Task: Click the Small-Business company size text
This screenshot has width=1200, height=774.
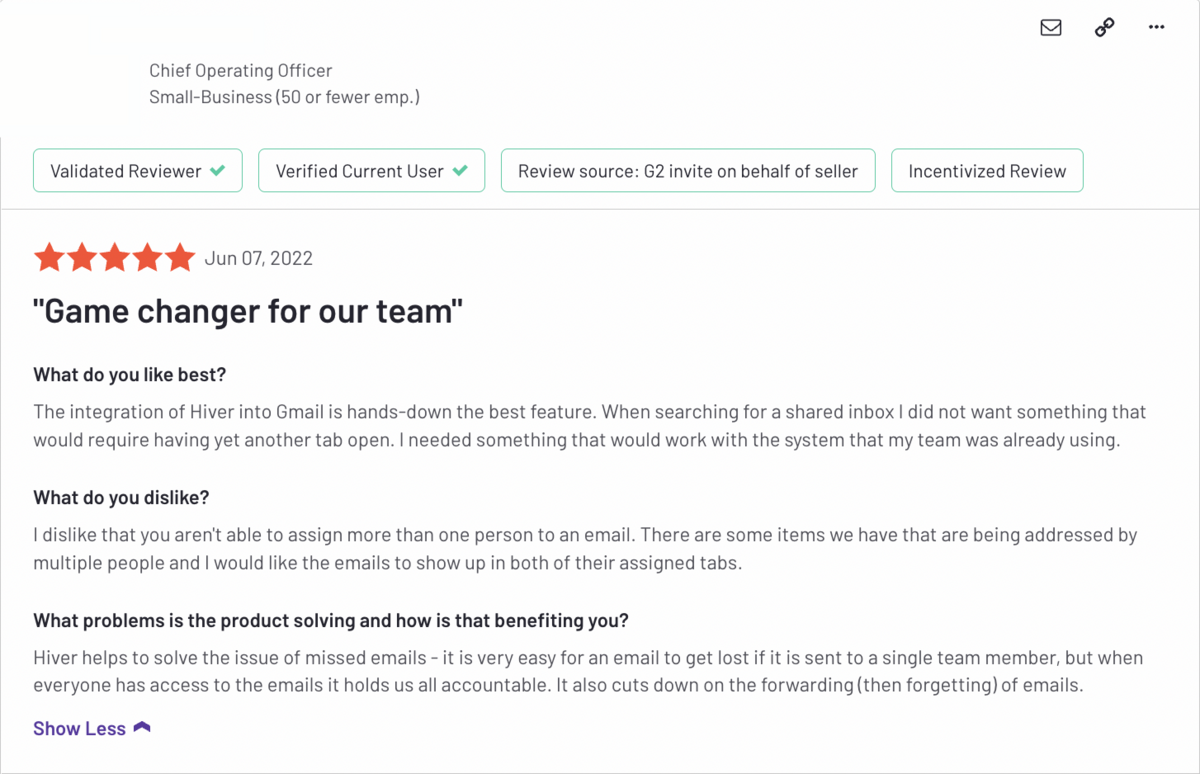Action: 284,97
